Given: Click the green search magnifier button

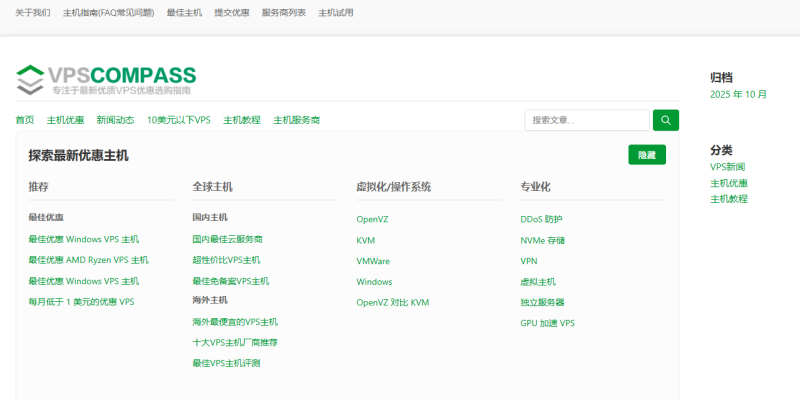Looking at the screenshot, I should pos(666,120).
